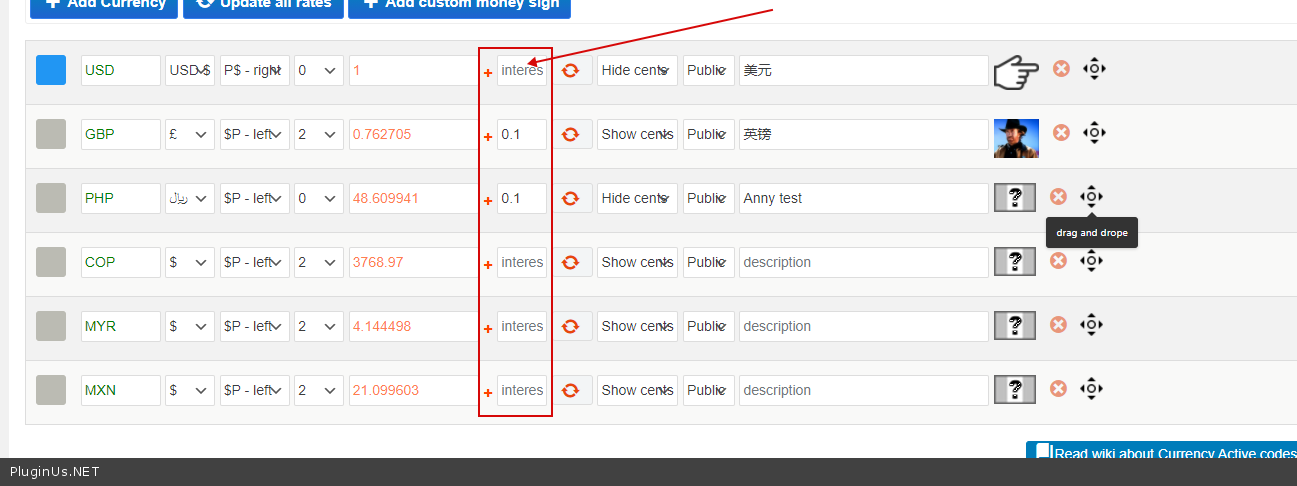Select the question mark flag for PHP
This screenshot has height=486, width=1297.
[x=1014, y=198]
